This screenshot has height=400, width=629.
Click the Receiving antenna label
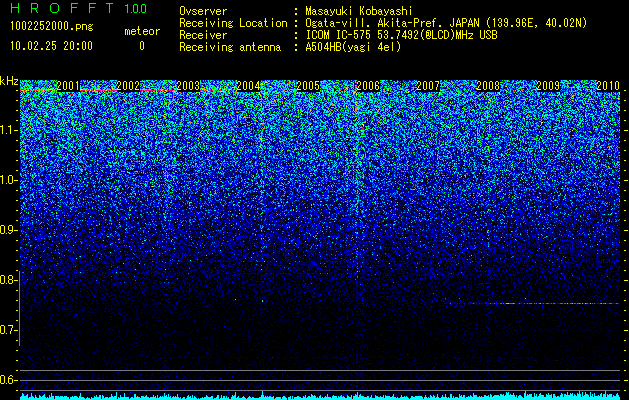pyautogui.click(x=230, y=47)
